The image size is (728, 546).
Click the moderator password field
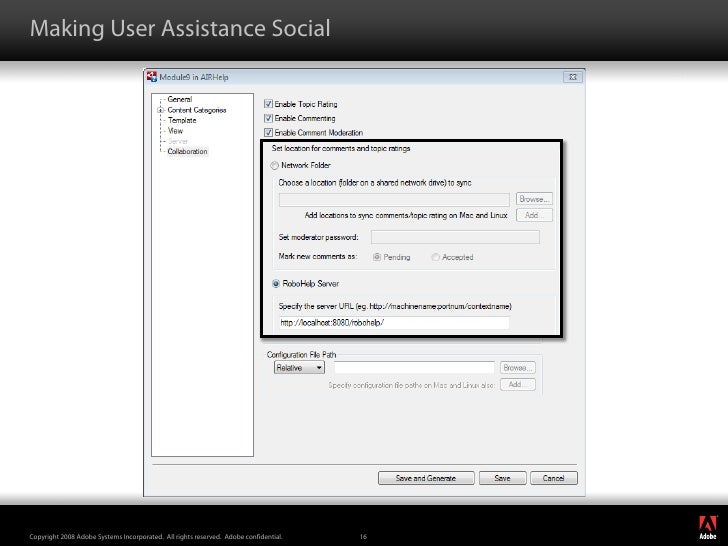455,237
